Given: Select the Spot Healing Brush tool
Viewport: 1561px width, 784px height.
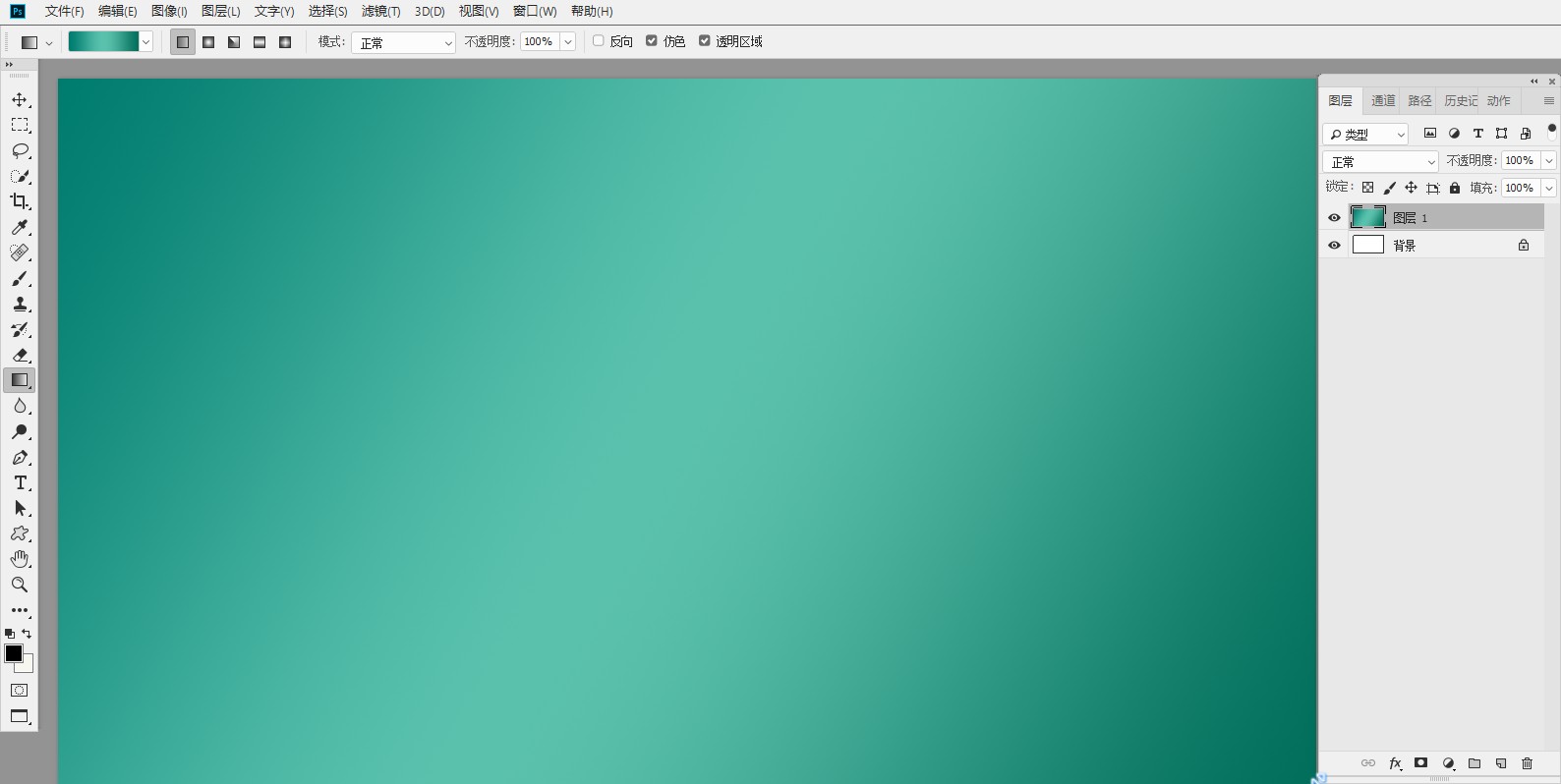Looking at the screenshot, I should [x=20, y=252].
